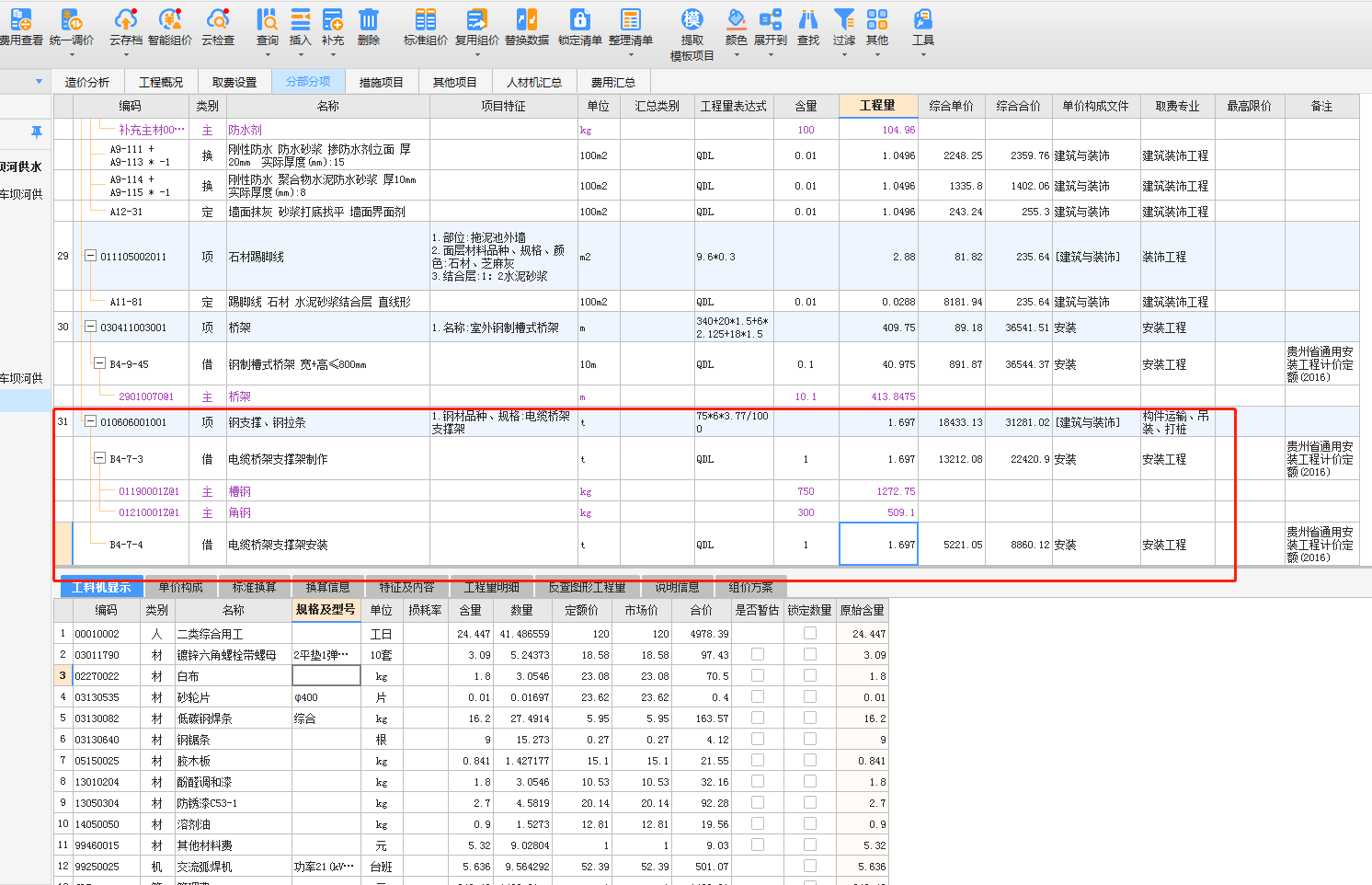Click the 市场价 column header
The width and height of the screenshot is (1372, 885).
point(641,610)
